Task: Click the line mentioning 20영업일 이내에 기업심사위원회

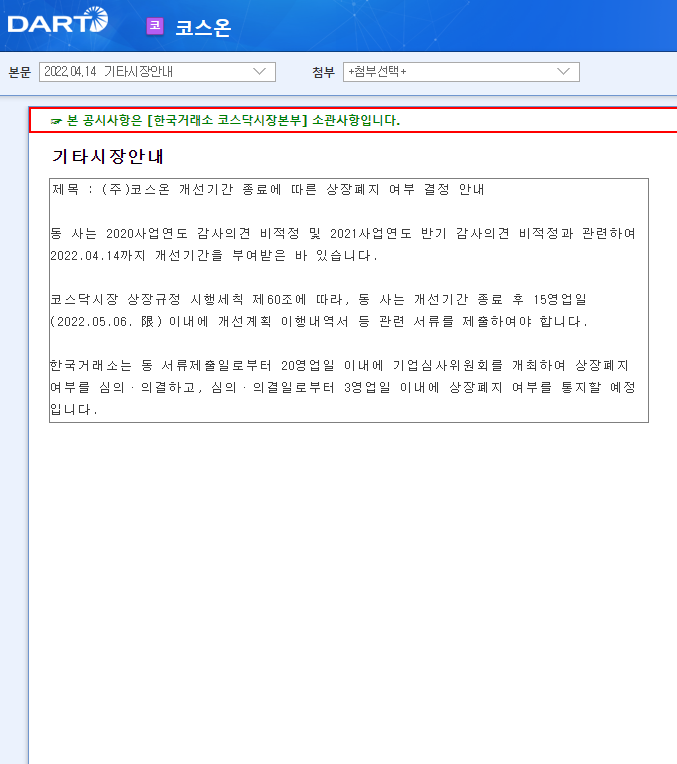Action: click(340, 365)
